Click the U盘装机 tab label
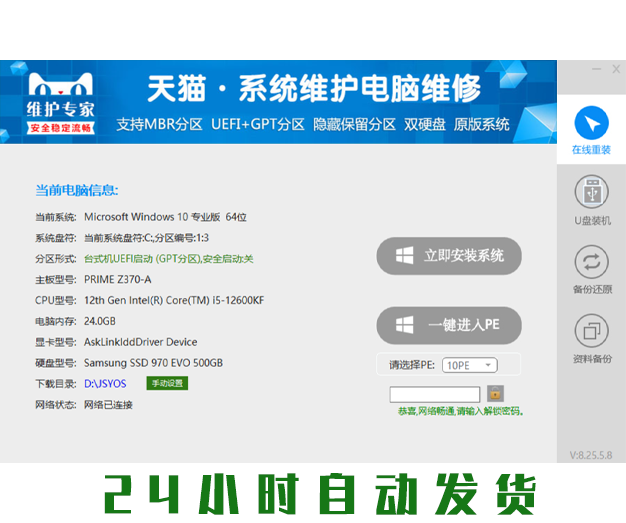The image size is (626, 523). click(x=592, y=220)
